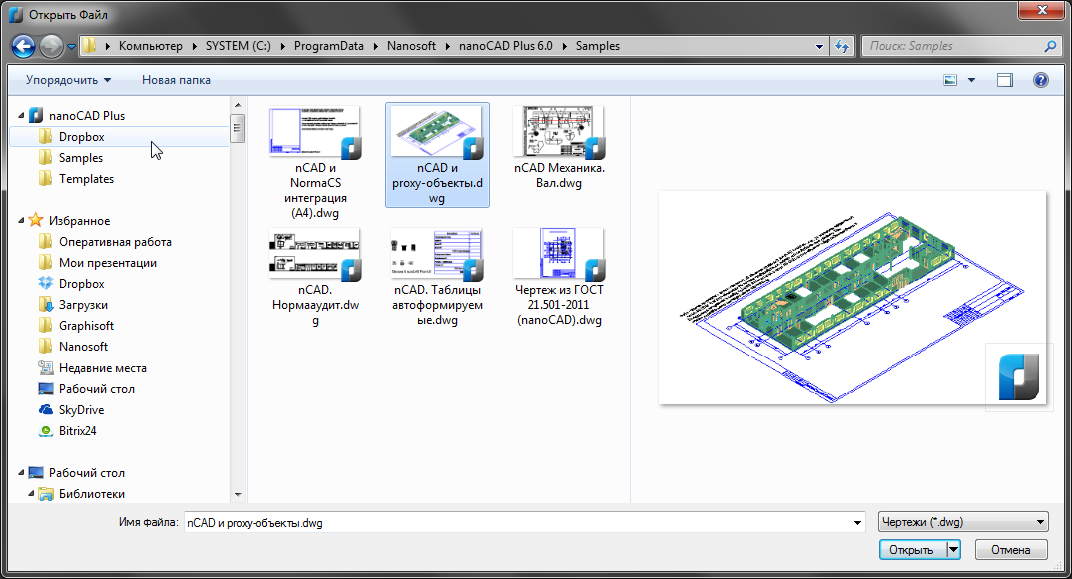
Task: Click Новая папка to create a folder
Action: (x=177, y=79)
